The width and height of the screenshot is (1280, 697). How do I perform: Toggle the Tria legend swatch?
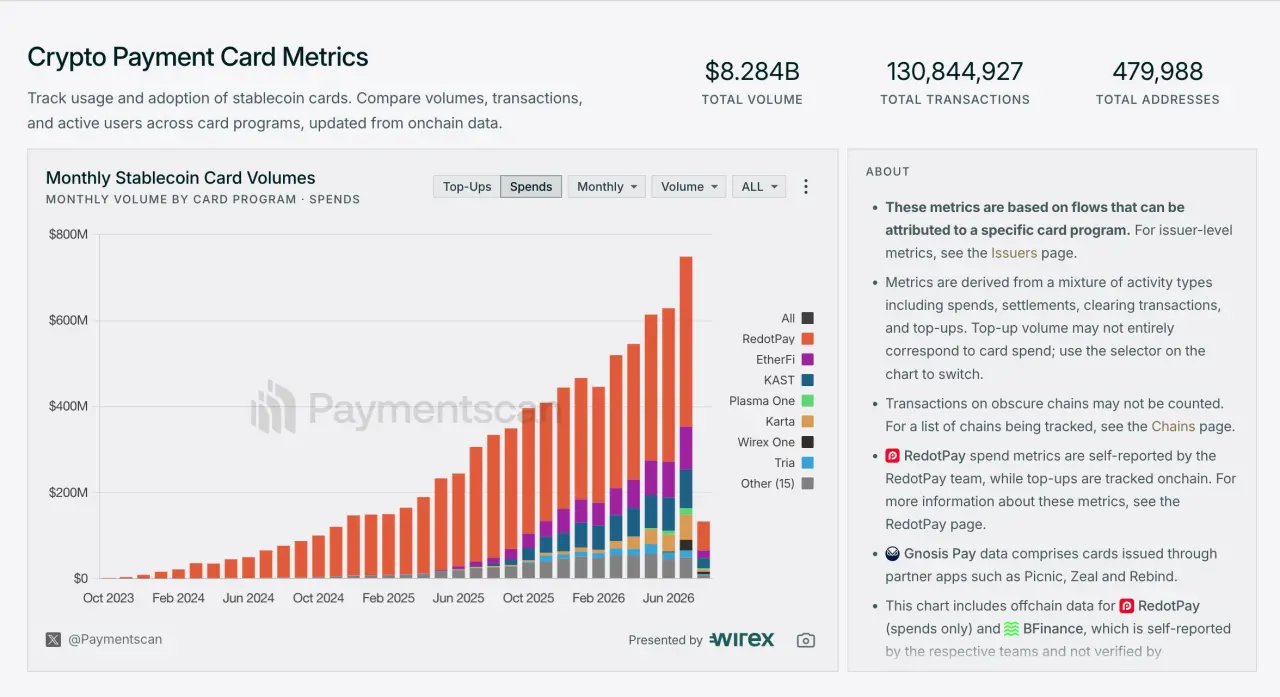click(807, 463)
